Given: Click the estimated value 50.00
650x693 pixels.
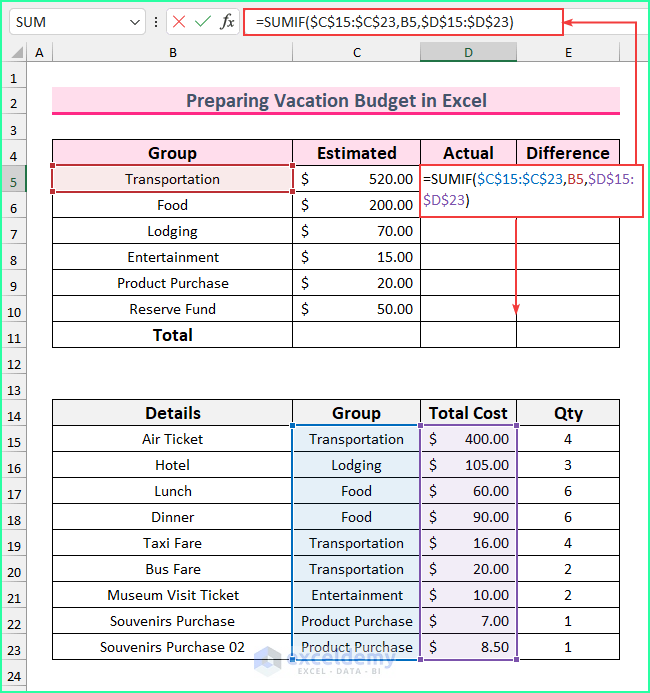Looking at the screenshot, I should pos(357,309).
